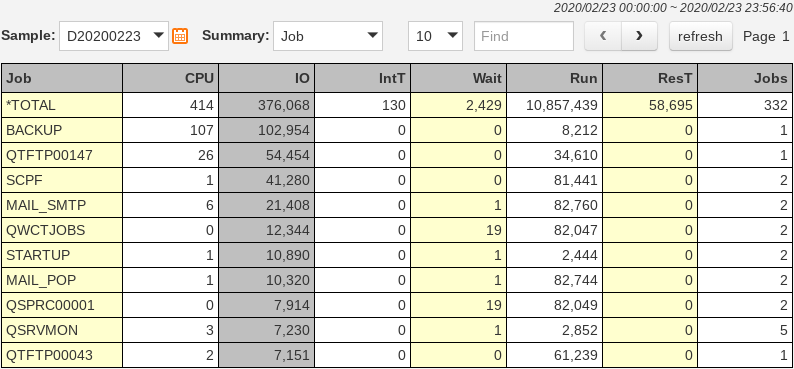
Task: Open the orange calendar date picker
Action: (x=180, y=36)
